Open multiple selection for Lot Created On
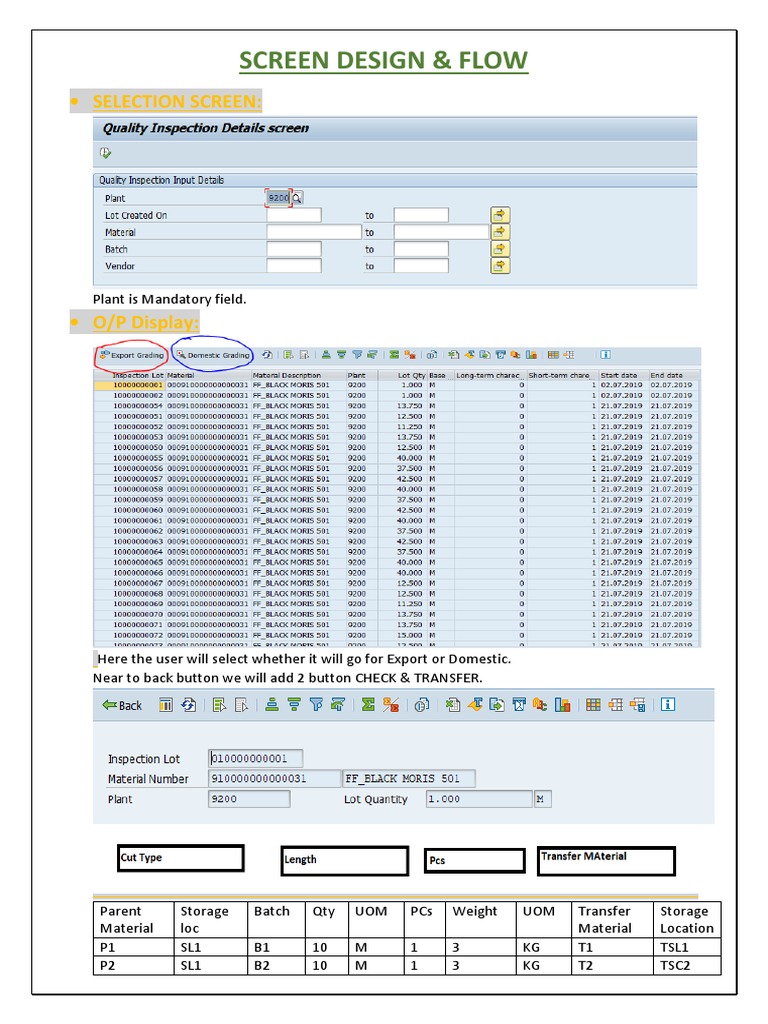Viewport: 768px width, 1024px height. pos(500,215)
